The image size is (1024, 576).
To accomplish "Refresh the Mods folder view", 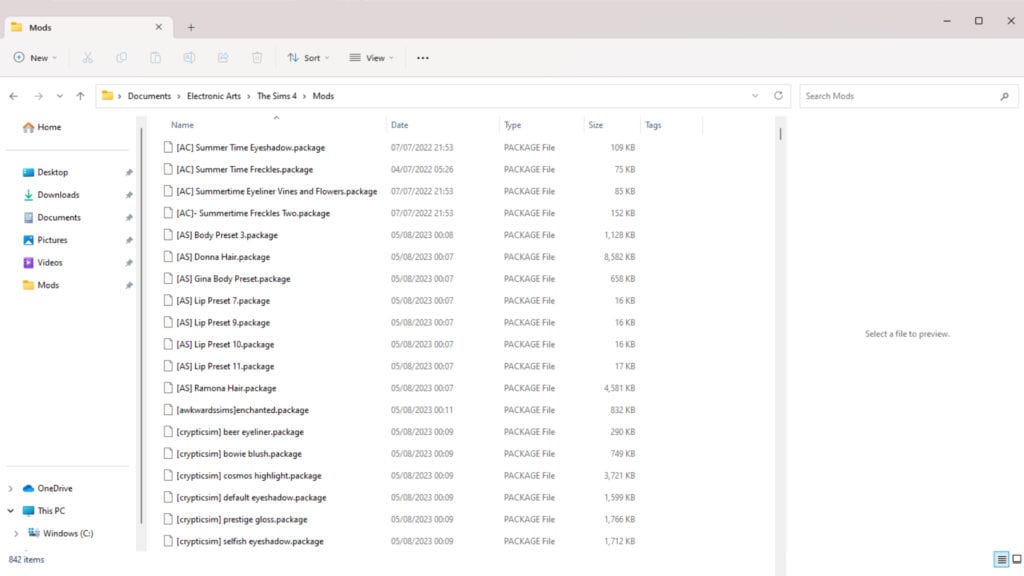I will point(778,95).
